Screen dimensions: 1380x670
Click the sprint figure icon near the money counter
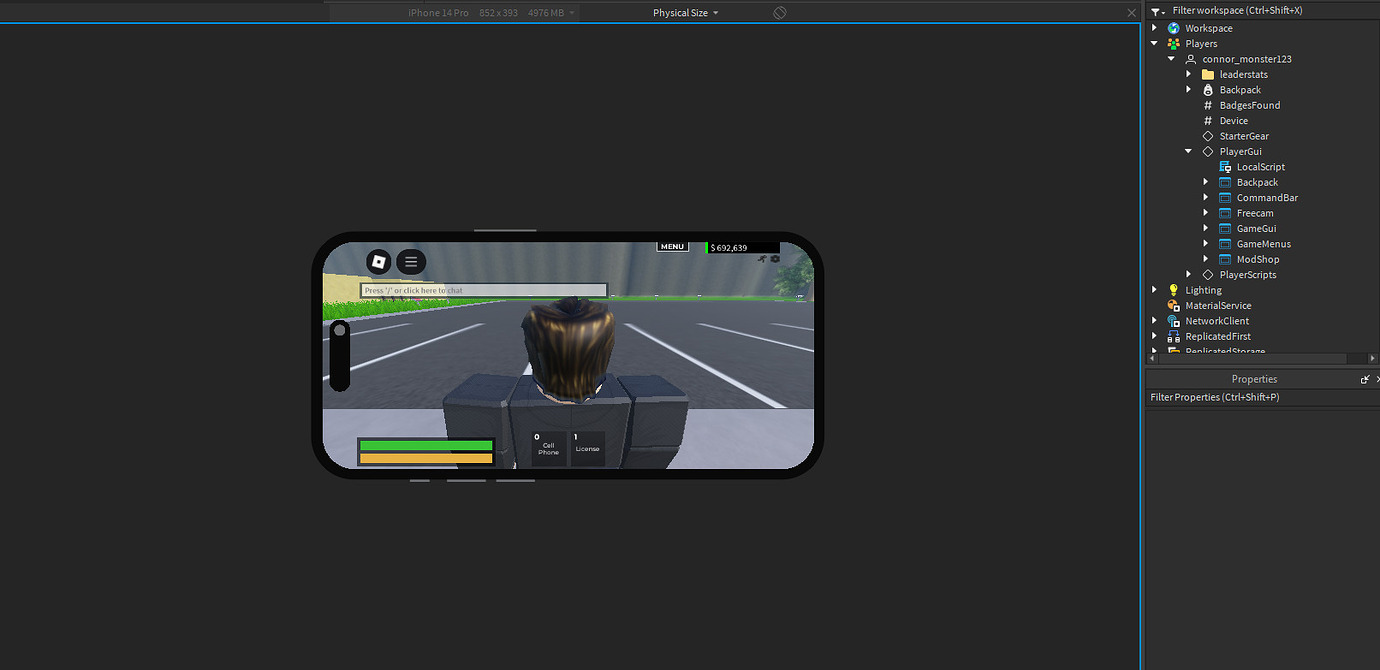coord(762,259)
